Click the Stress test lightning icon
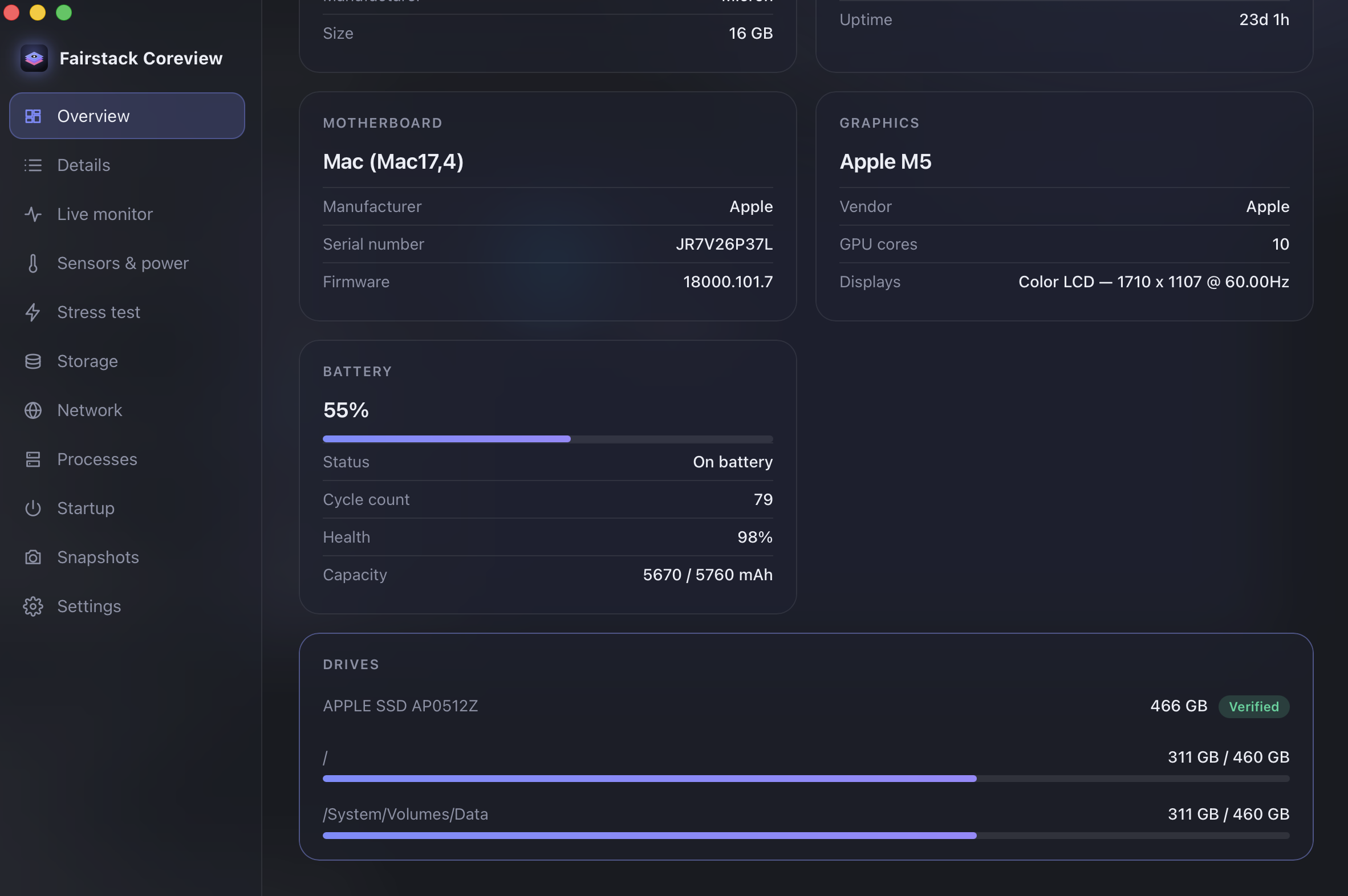Viewport: 1348px width, 896px height. click(x=33, y=312)
